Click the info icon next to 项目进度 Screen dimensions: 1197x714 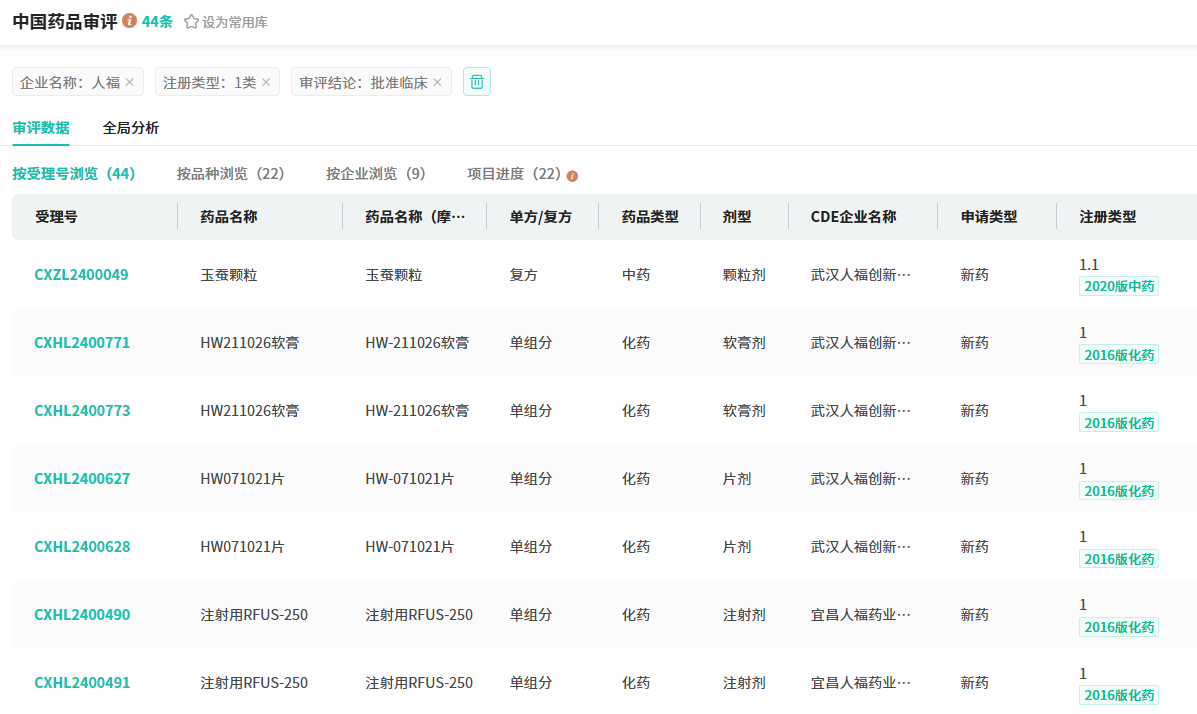572,176
